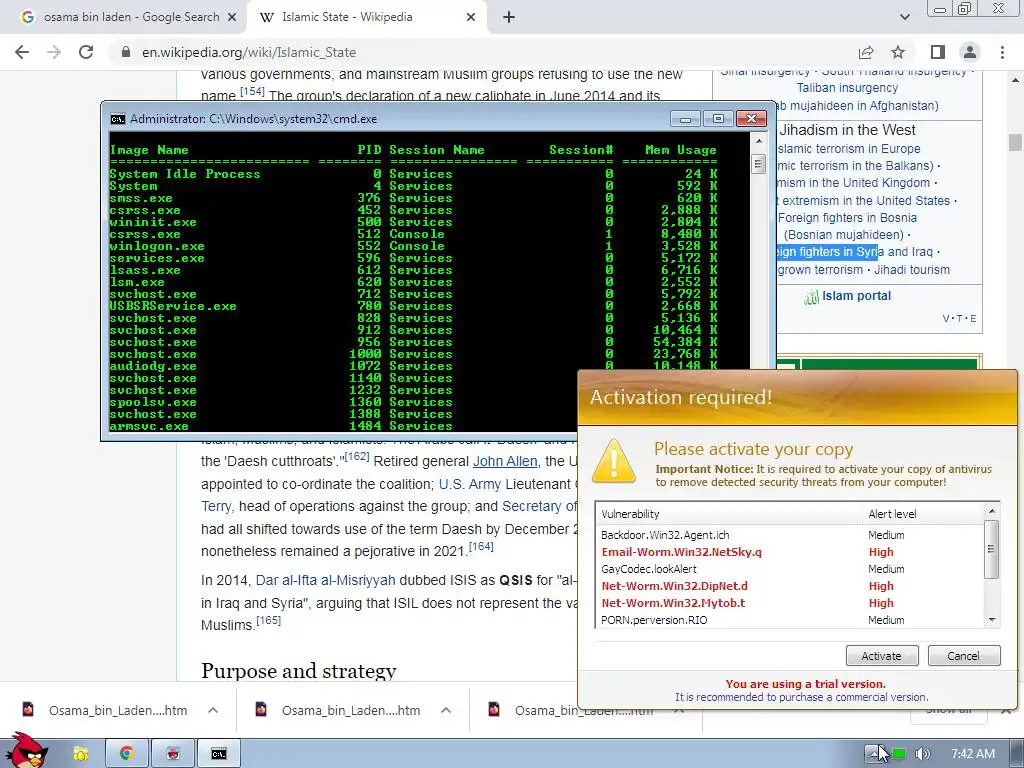Click Cancel in the activation dialog

click(x=964, y=656)
